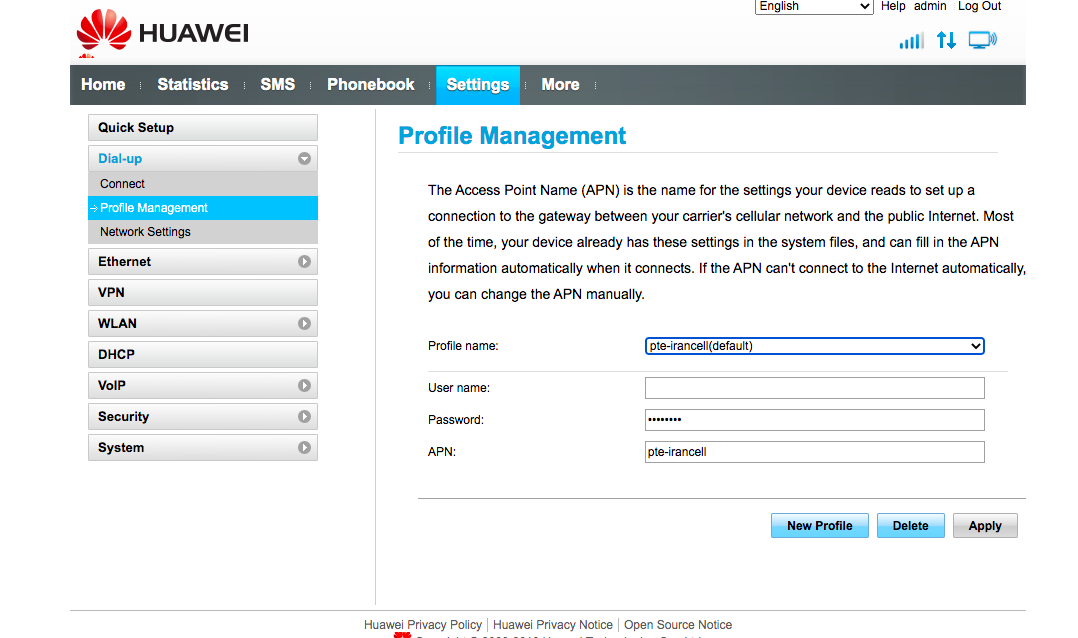Switch to the SMS tab
Screen dimensions: 1078x638
tap(278, 85)
